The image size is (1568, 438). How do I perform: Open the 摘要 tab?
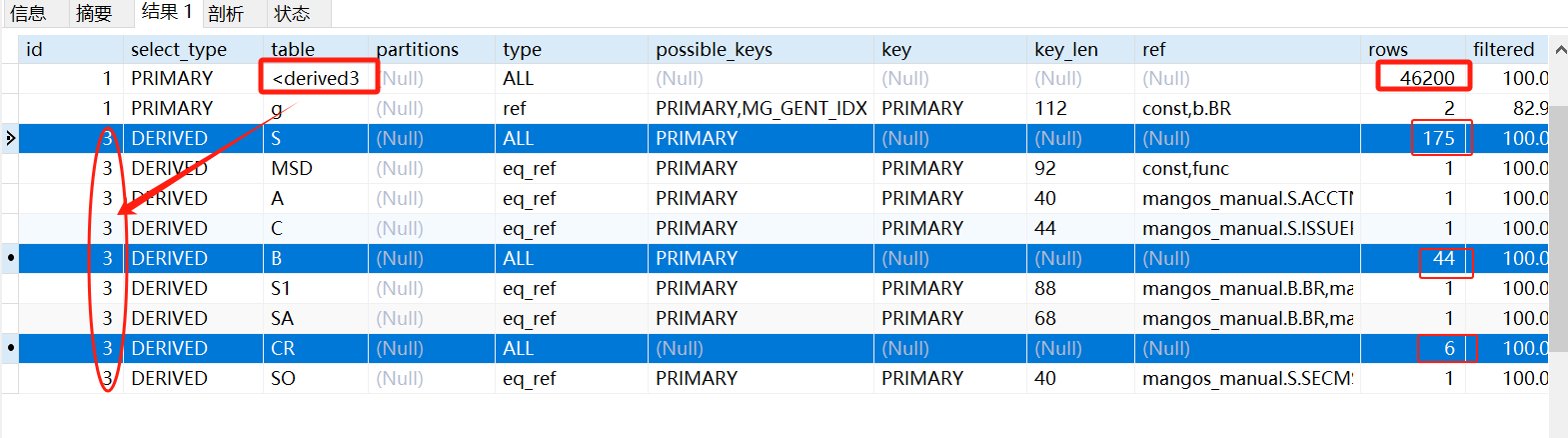click(x=94, y=13)
